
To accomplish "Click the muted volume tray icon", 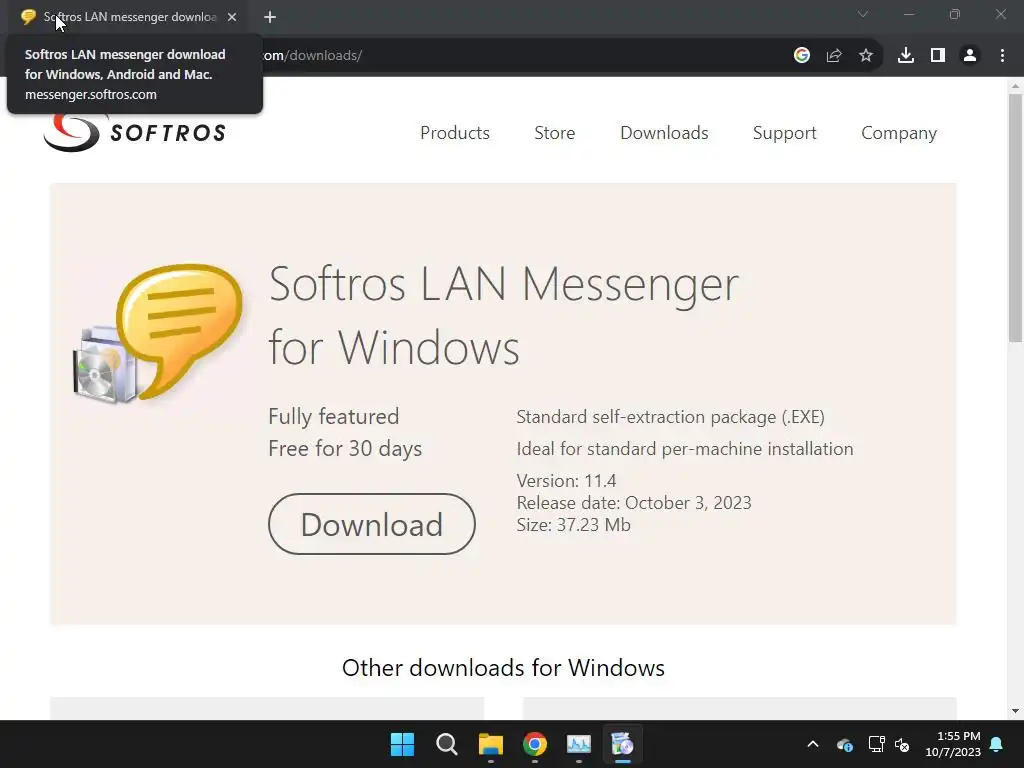I will click(902, 744).
